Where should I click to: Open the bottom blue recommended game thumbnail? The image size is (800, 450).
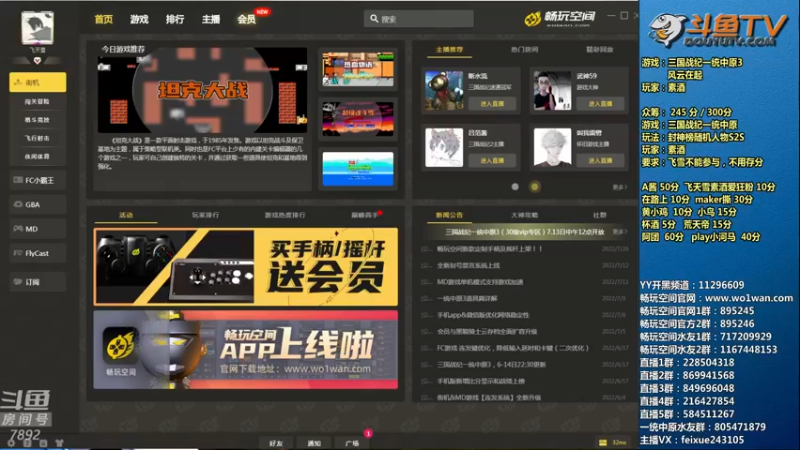(x=358, y=168)
